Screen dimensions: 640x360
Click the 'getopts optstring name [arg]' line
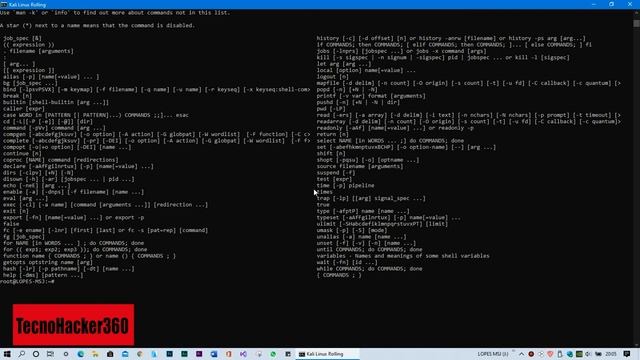[48, 262]
